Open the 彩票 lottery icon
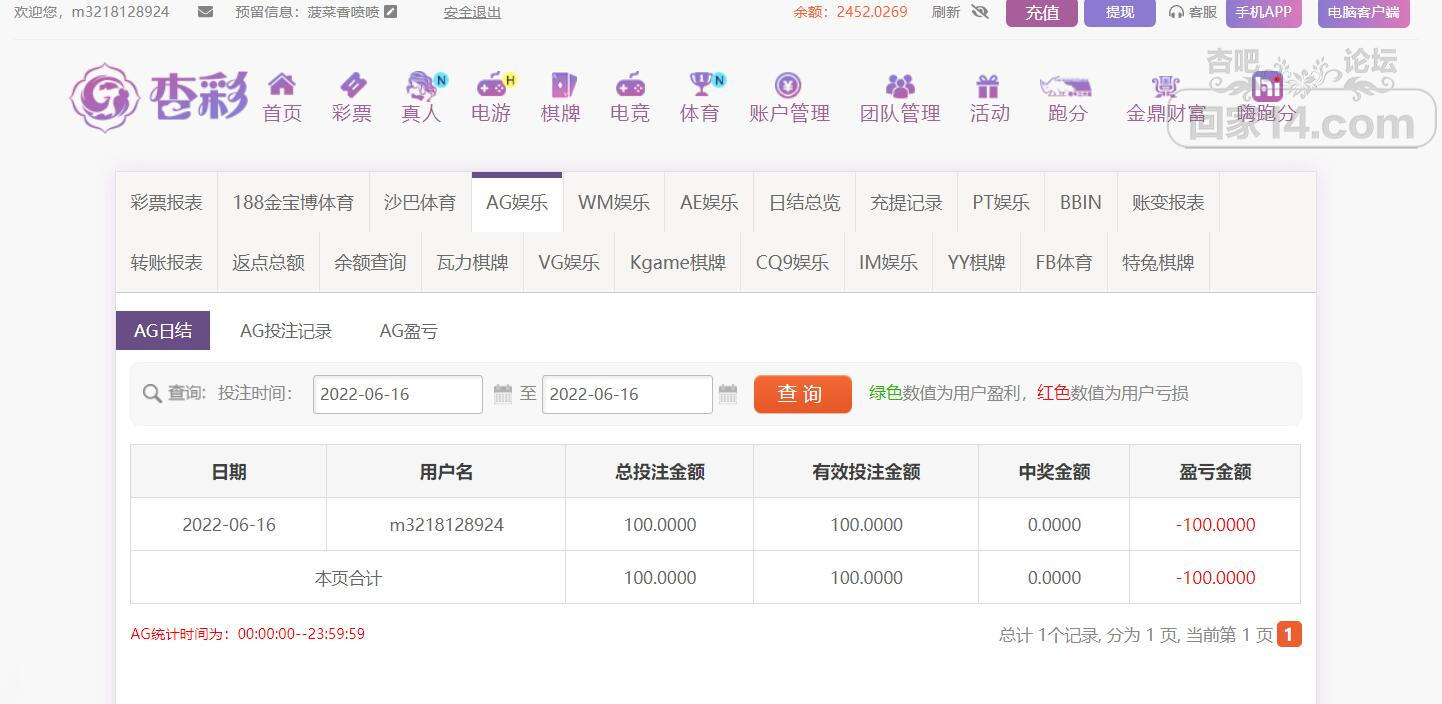The height and width of the screenshot is (704, 1442). point(352,85)
